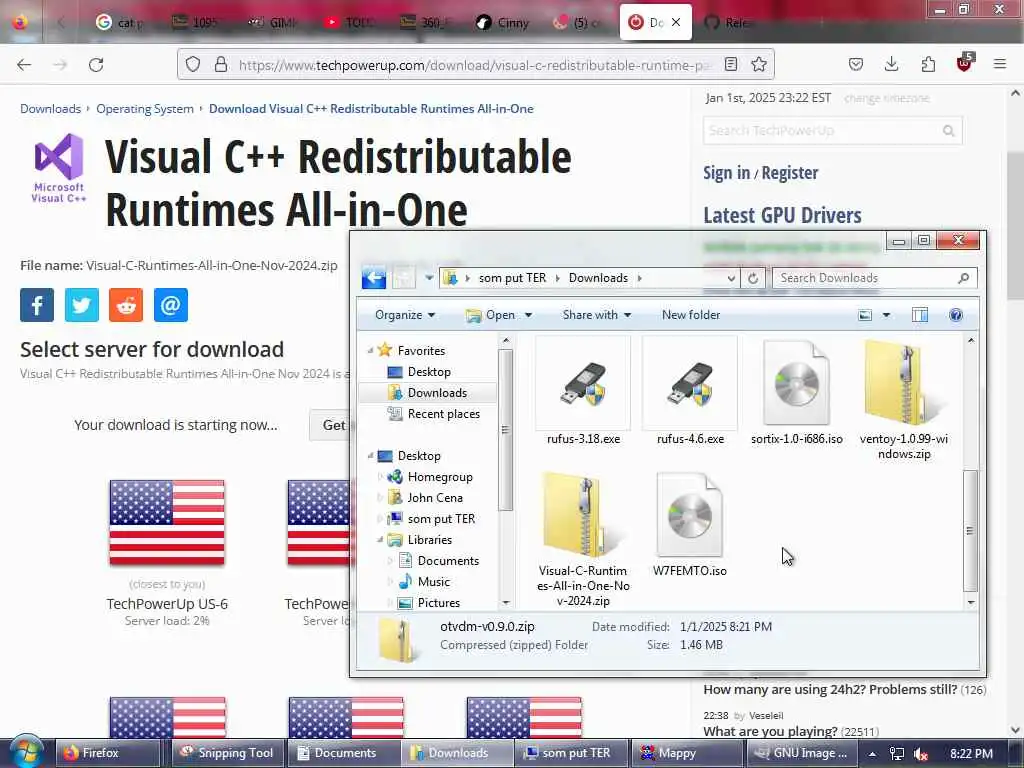Viewport: 1024px width, 768px height.
Task: Share page via email @ icon
Action: click(x=170, y=305)
